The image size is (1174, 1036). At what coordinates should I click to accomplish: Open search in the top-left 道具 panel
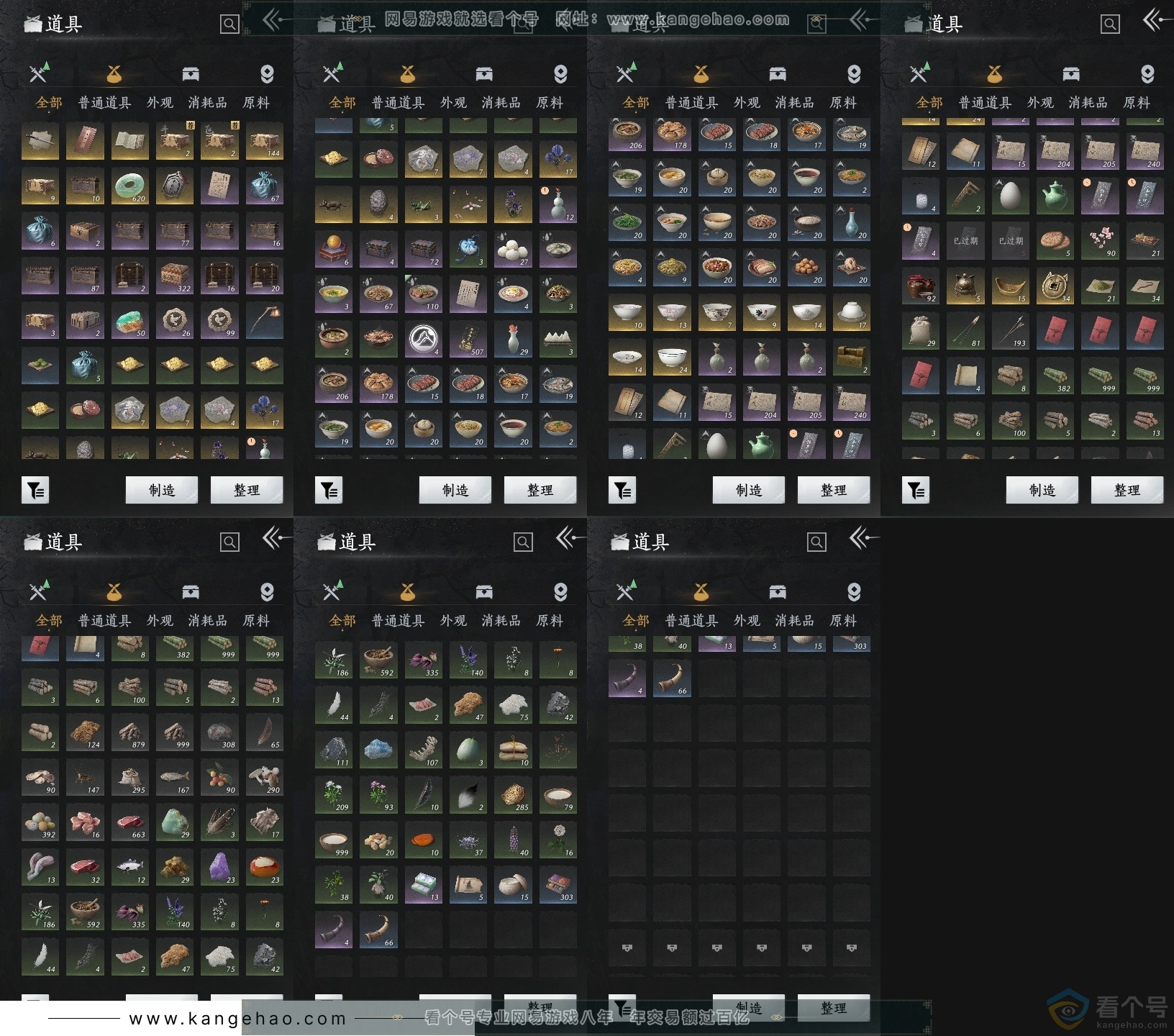point(229,24)
